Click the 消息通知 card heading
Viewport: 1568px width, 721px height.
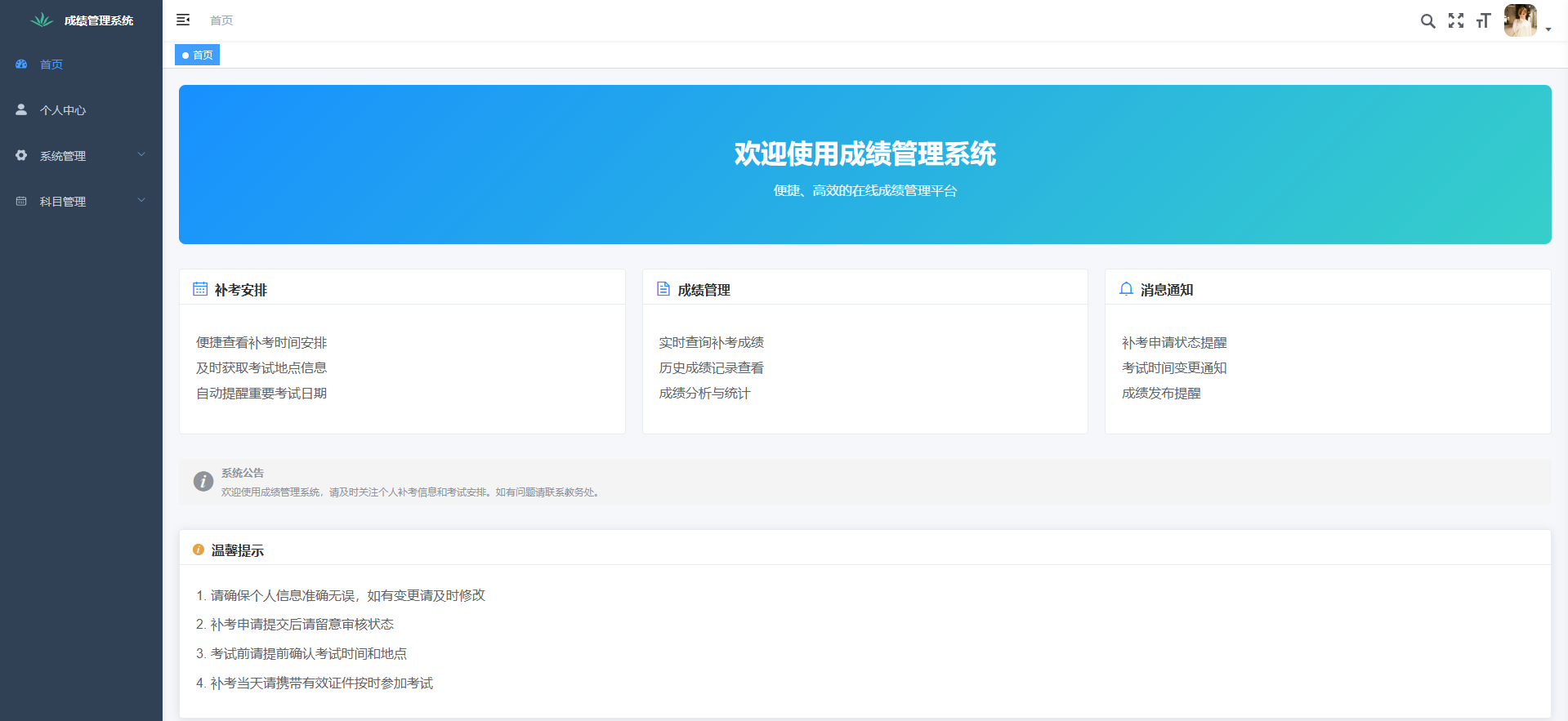click(1167, 290)
